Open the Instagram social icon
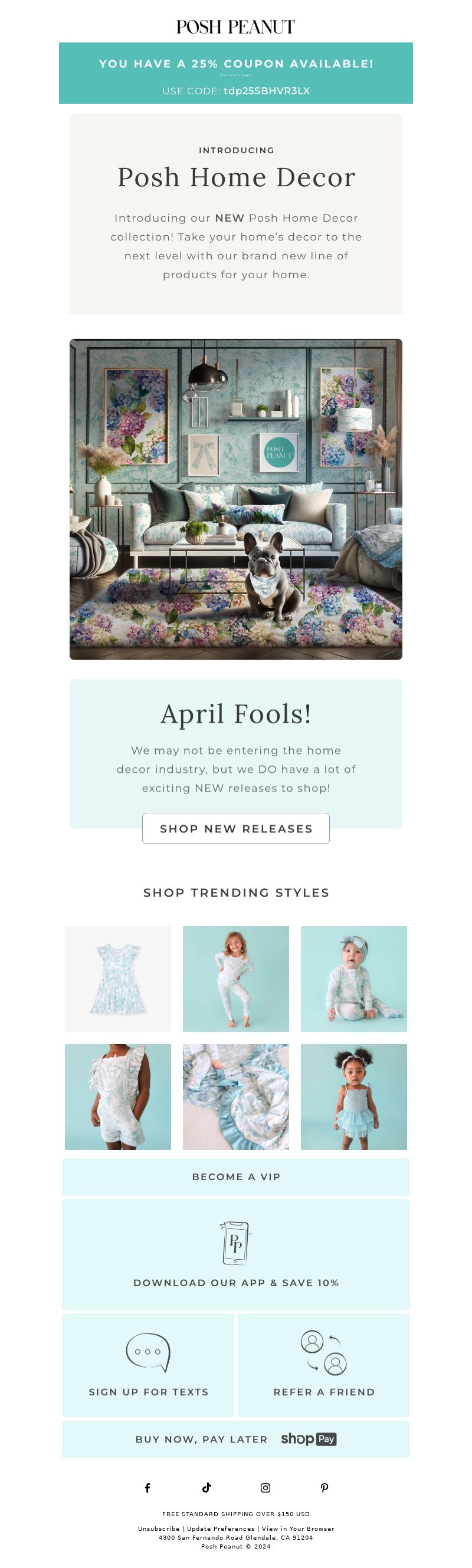 point(265,1488)
